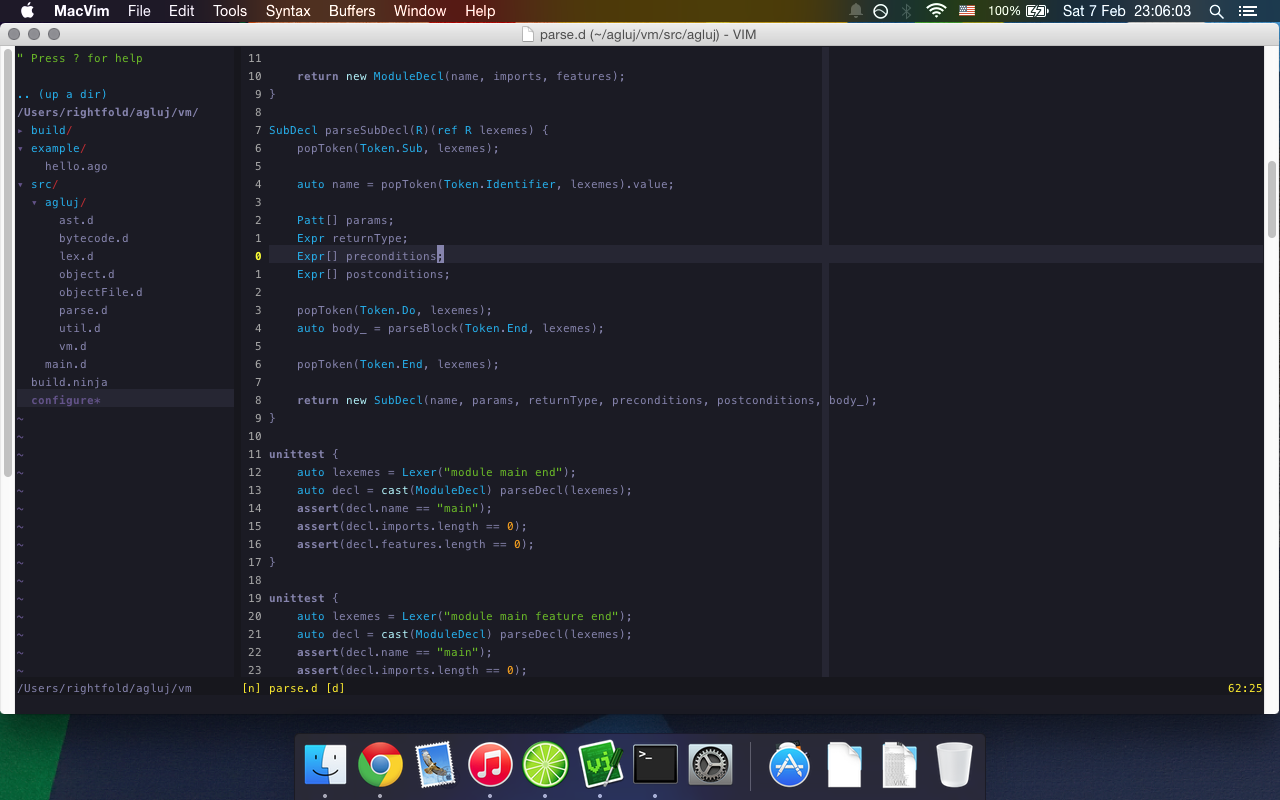Open Finder from the dock
Image resolution: width=1280 pixels, height=800 pixels.
point(325,766)
